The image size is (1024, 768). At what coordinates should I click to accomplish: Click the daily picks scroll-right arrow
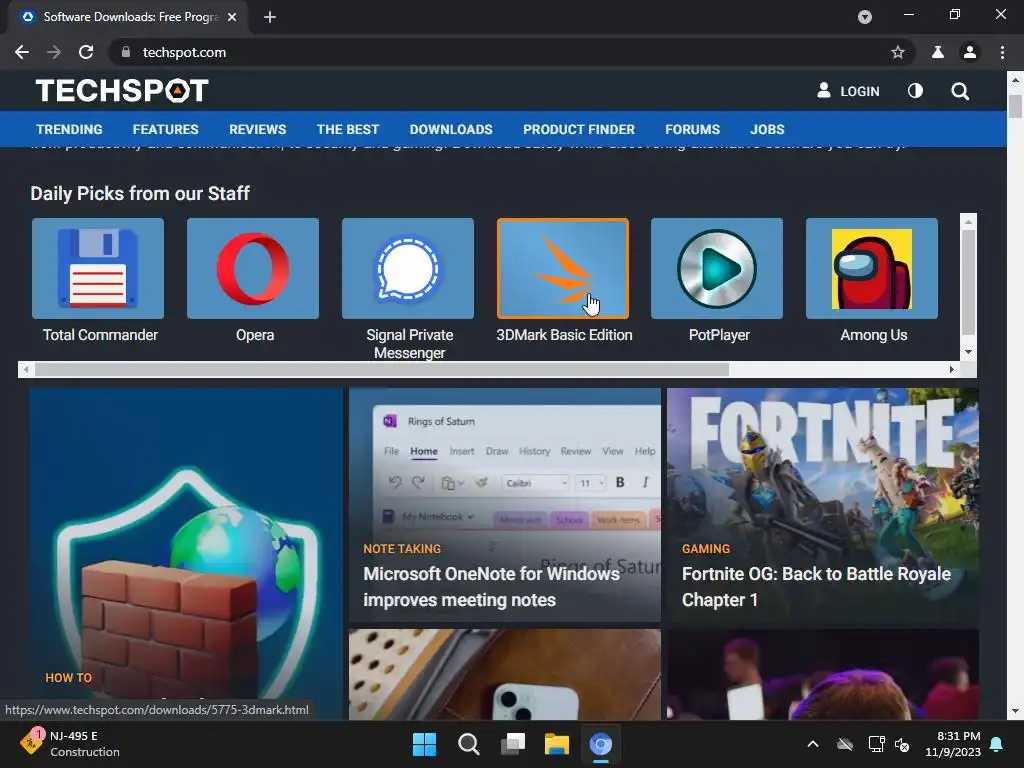(x=952, y=370)
